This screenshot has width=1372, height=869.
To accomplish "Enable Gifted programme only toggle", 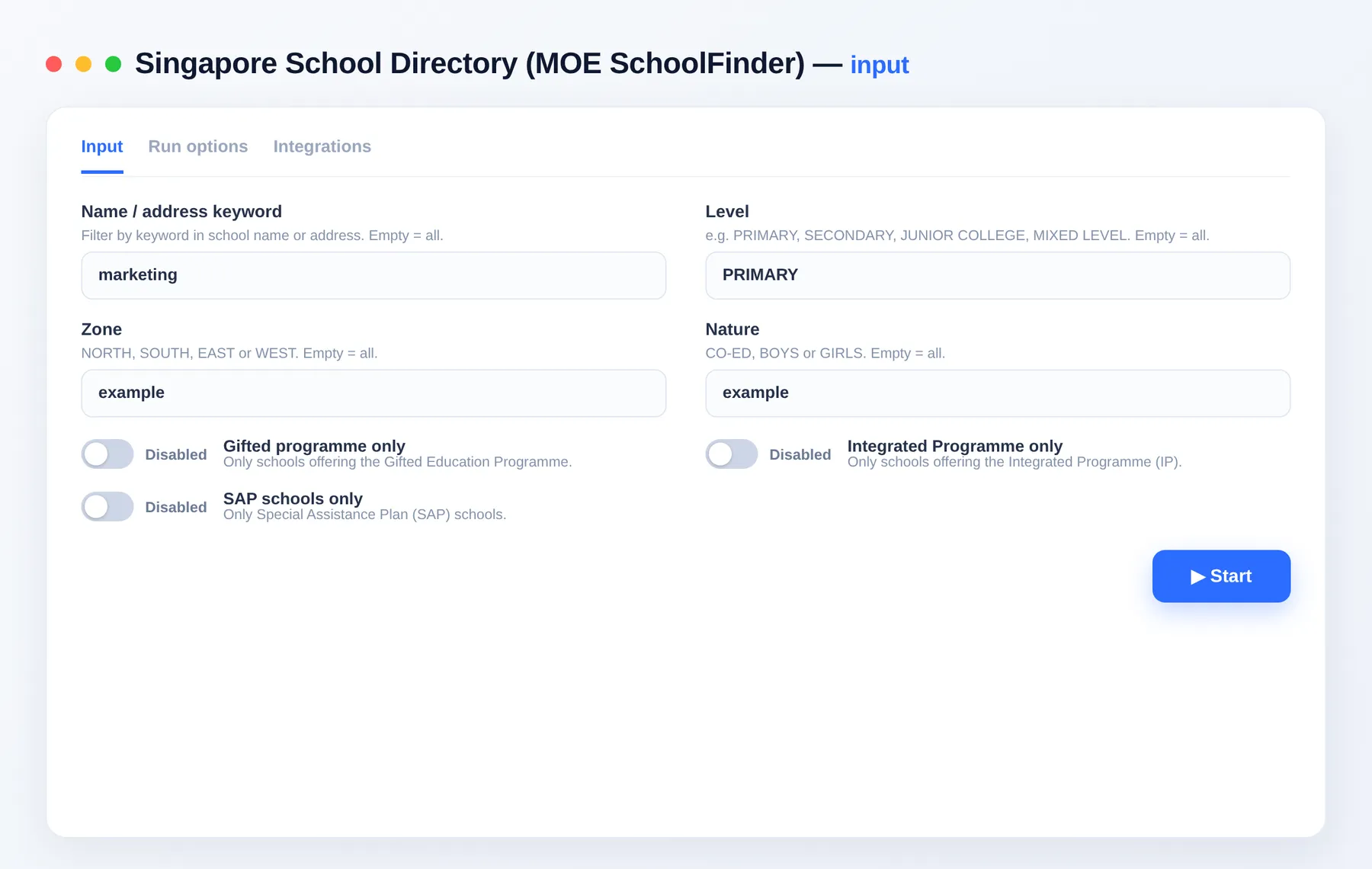I will pyautogui.click(x=107, y=454).
